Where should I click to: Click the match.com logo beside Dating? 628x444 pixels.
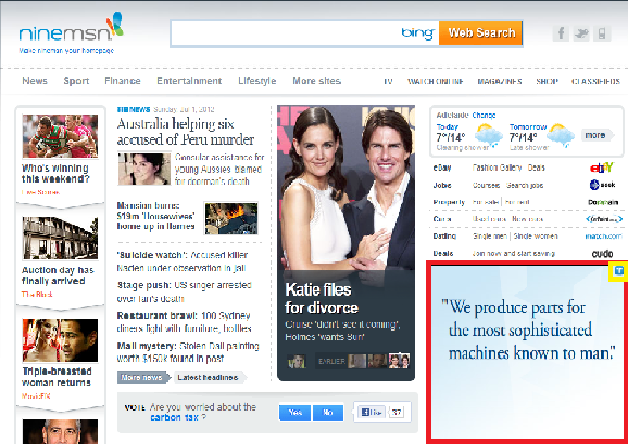[x=604, y=236]
